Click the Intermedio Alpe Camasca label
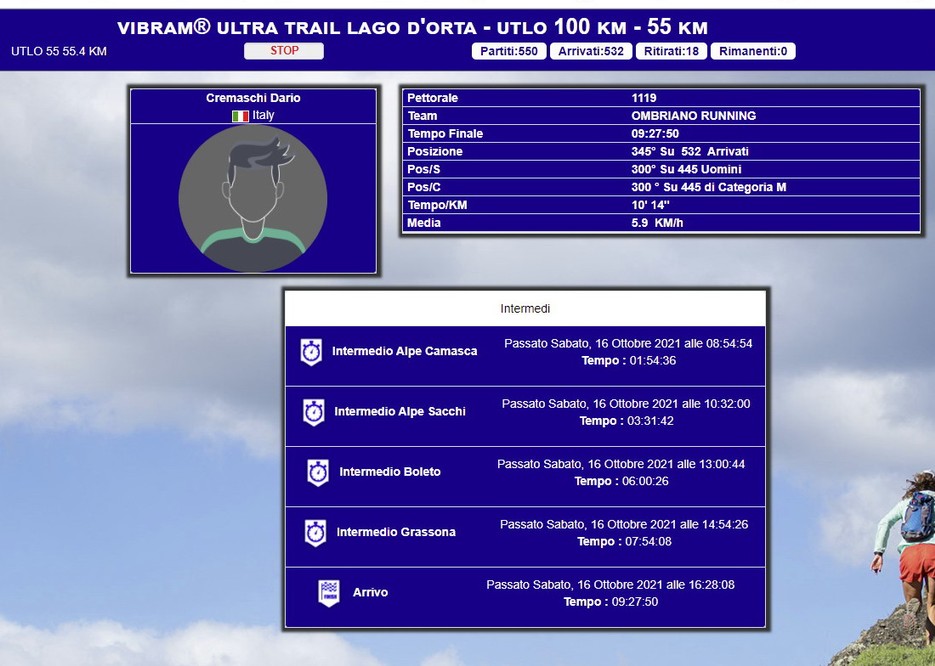The width and height of the screenshot is (935, 666). point(405,351)
